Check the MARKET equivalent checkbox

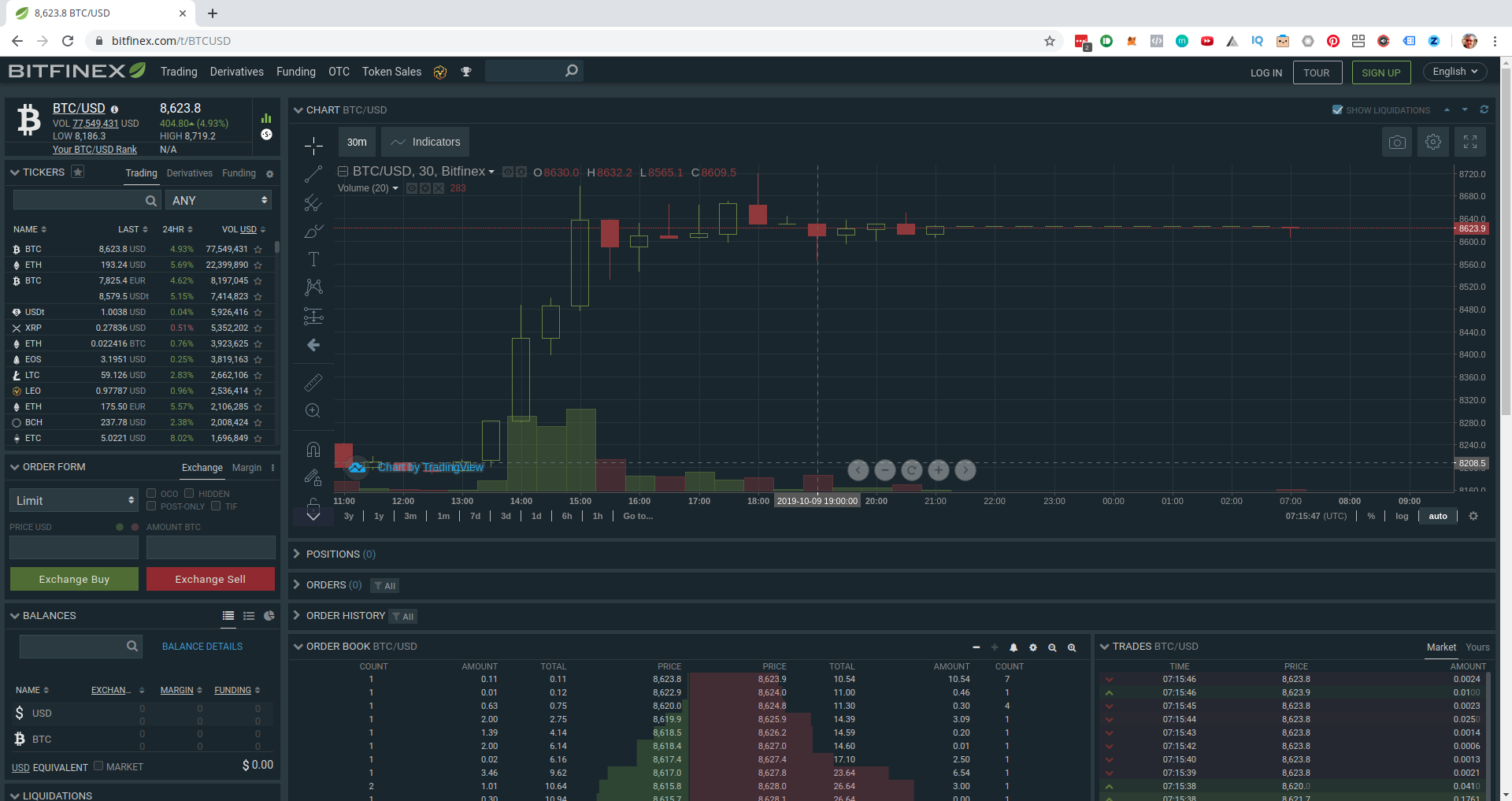pyautogui.click(x=98, y=766)
